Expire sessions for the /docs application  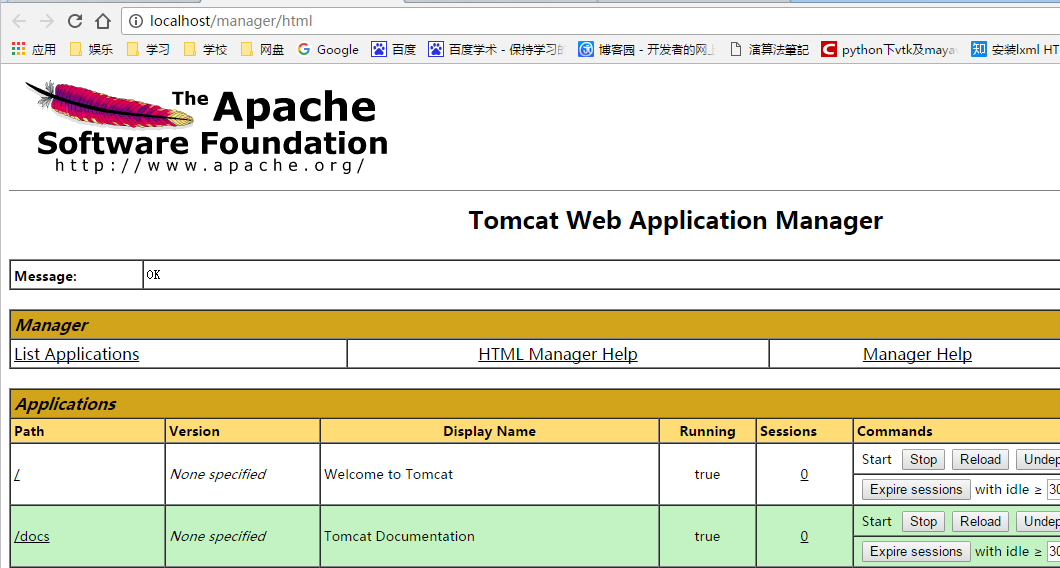point(916,552)
